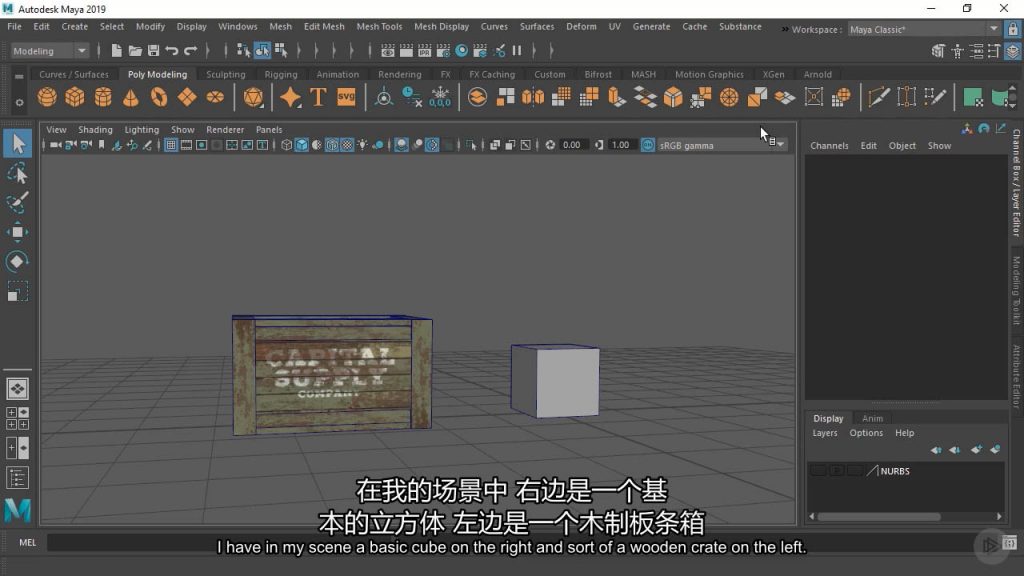Image resolution: width=1024 pixels, height=576 pixels.
Task: Toggle smooth shade all in viewport
Action: point(302,145)
